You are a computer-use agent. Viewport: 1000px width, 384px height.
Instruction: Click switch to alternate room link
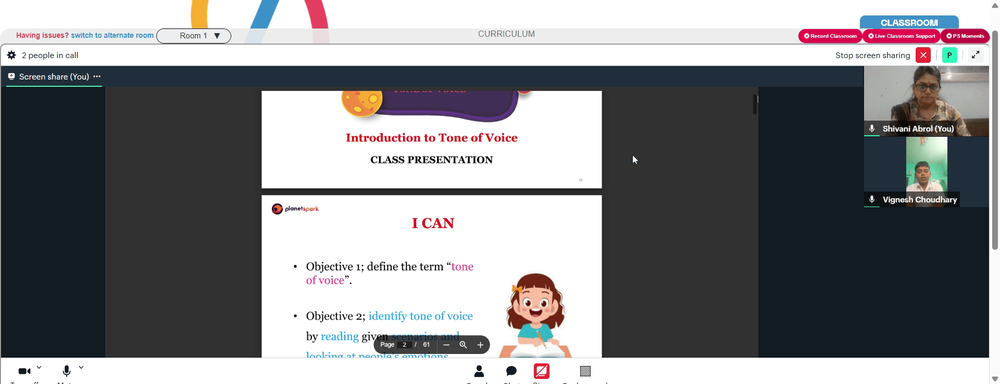point(112,36)
